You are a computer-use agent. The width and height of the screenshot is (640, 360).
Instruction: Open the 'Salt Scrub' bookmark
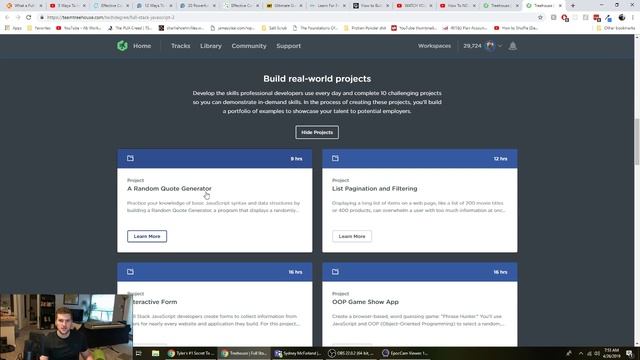274,28
